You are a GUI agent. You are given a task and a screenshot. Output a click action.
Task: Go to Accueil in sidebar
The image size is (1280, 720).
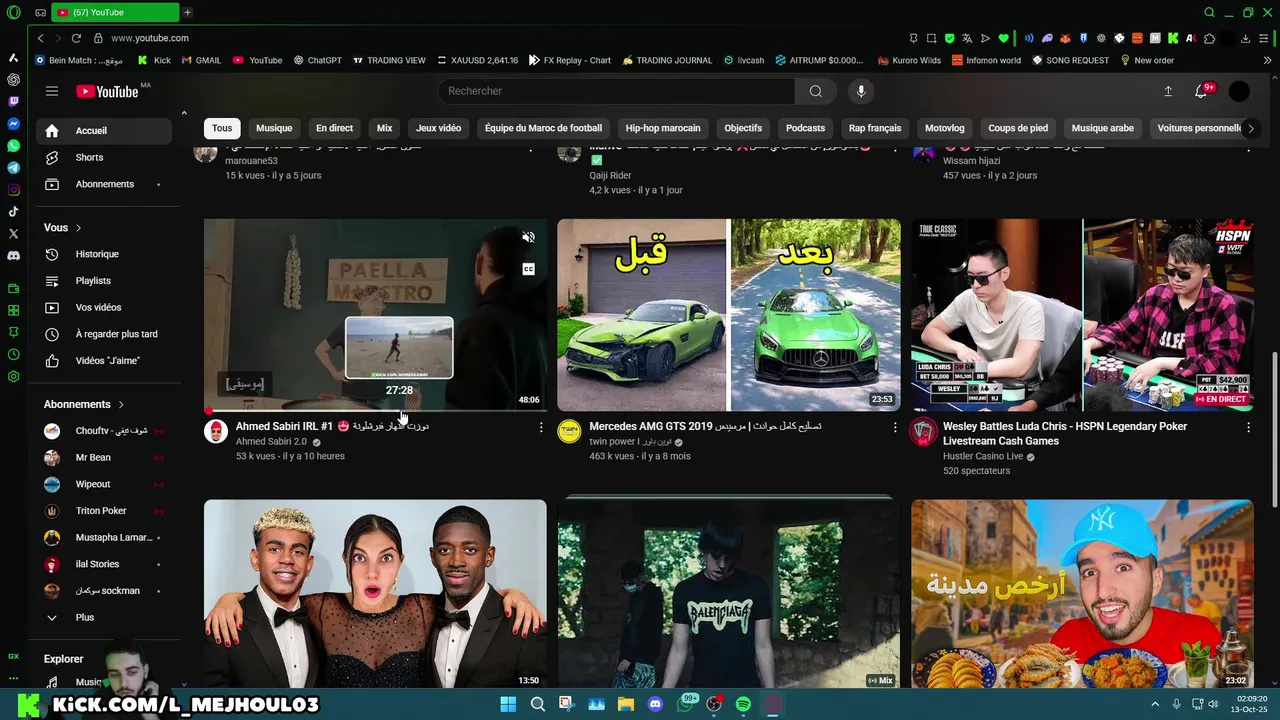104,131
